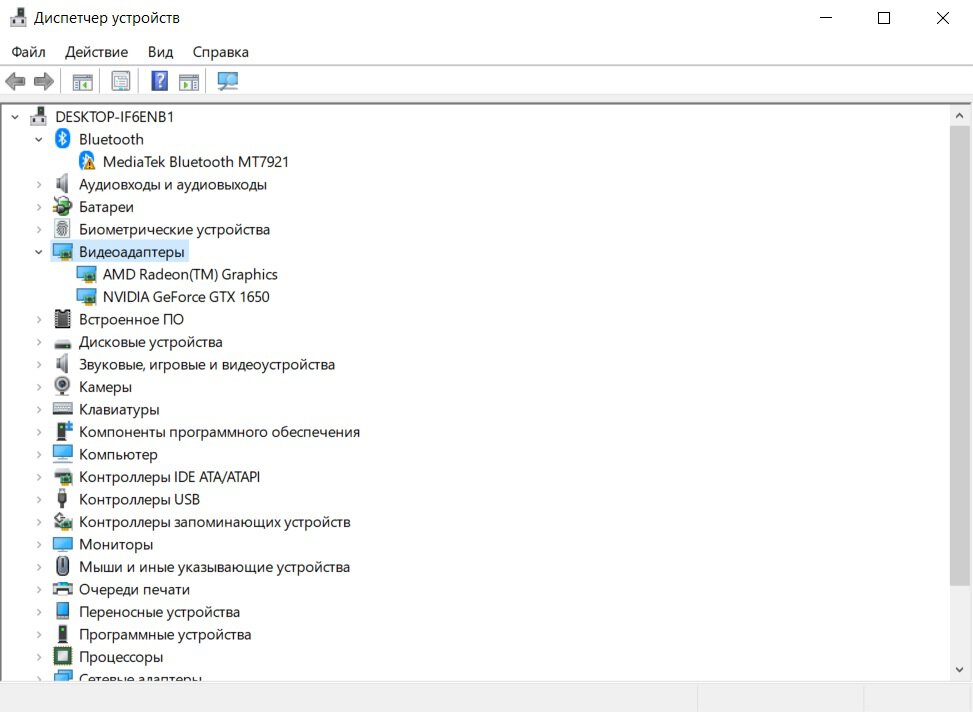This screenshot has height=712, width=973.
Task: Select AMD Radeon(TM) Graphics adapter
Action: coord(190,274)
